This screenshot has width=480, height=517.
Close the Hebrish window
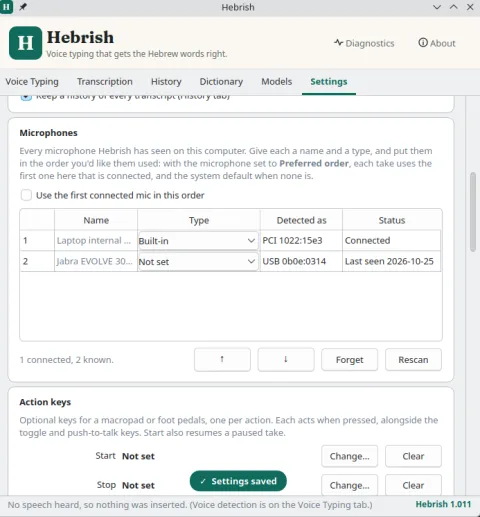(x=470, y=7)
